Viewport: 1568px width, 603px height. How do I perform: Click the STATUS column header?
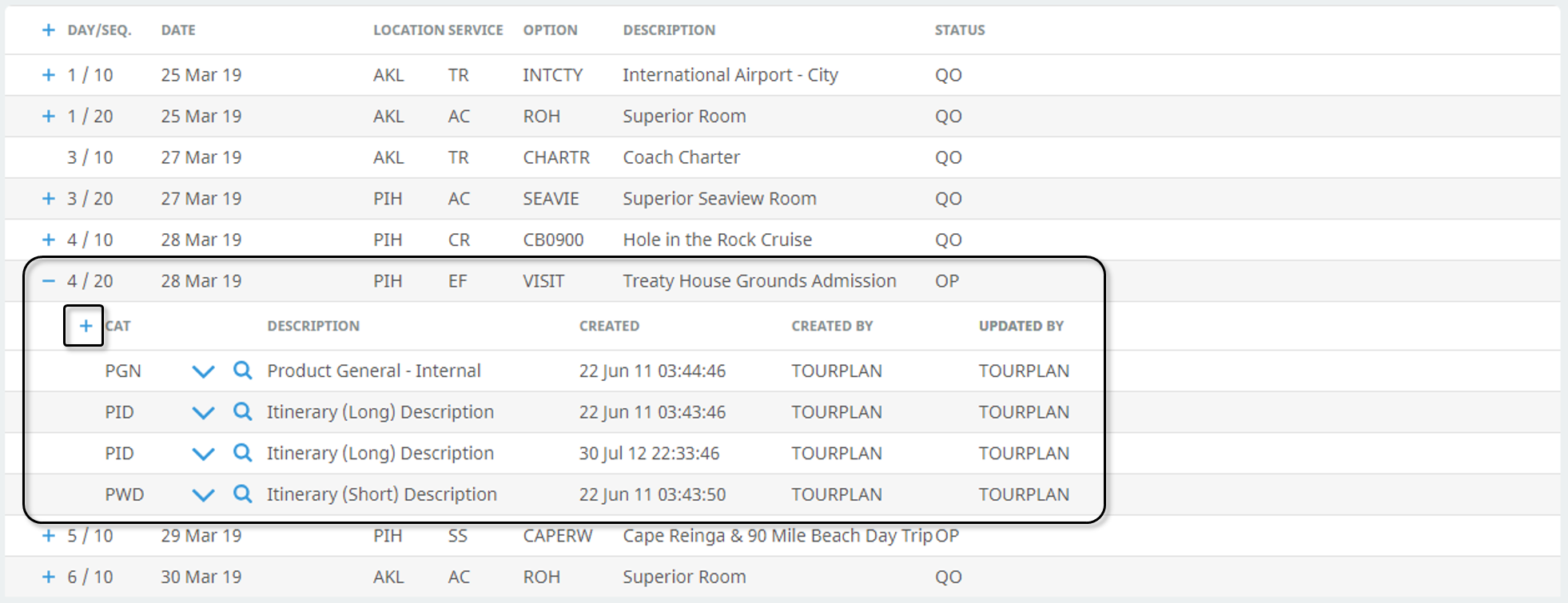pos(960,30)
